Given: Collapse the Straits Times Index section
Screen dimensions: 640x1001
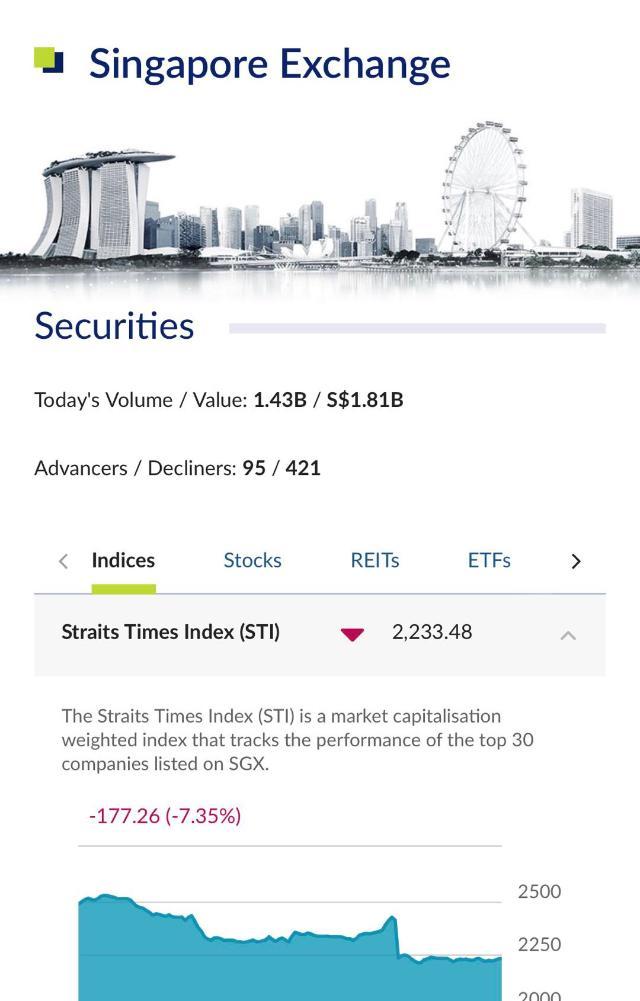Looking at the screenshot, I should point(568,635).
